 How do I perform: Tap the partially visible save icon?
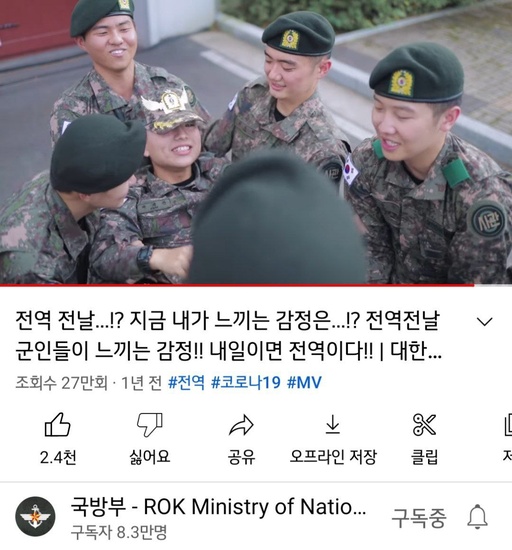coord(508,424)
